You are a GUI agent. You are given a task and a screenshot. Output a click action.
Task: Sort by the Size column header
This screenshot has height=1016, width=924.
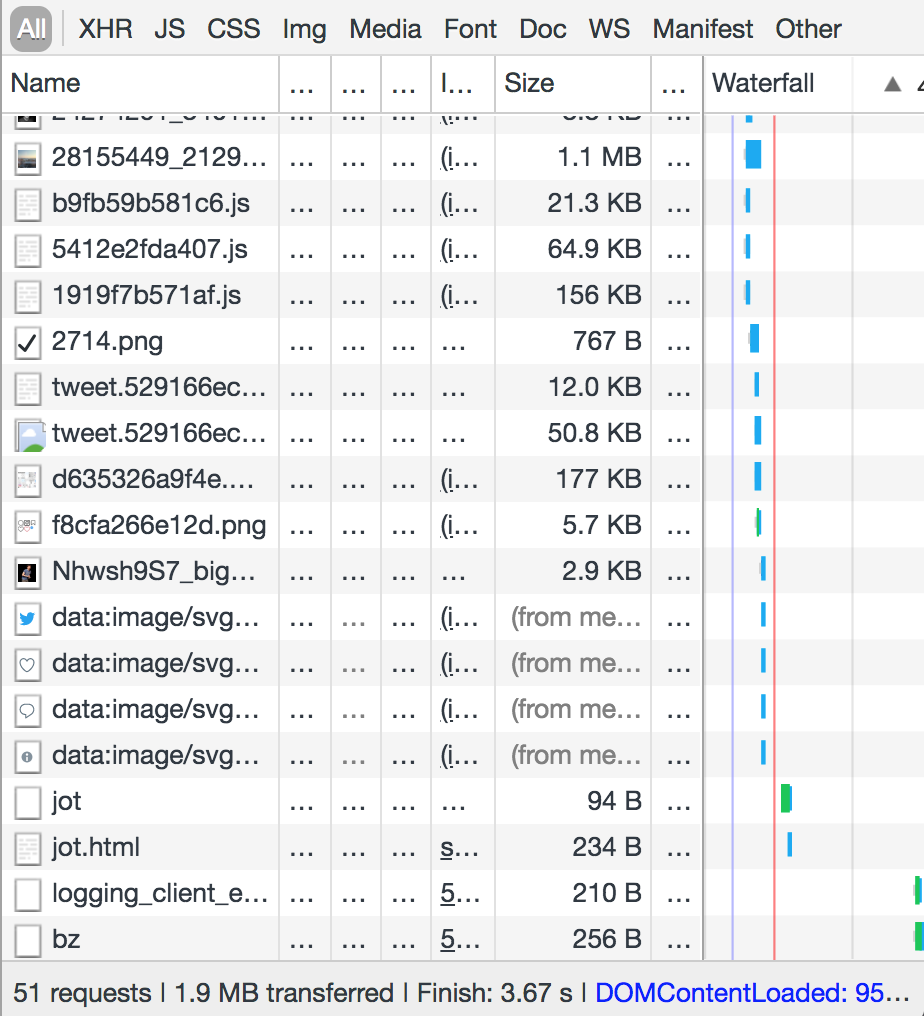573,84
